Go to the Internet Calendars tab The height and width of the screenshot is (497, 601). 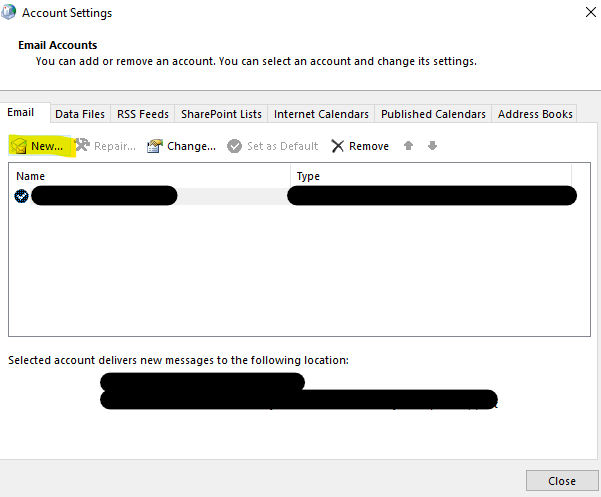tap(321, 114)
